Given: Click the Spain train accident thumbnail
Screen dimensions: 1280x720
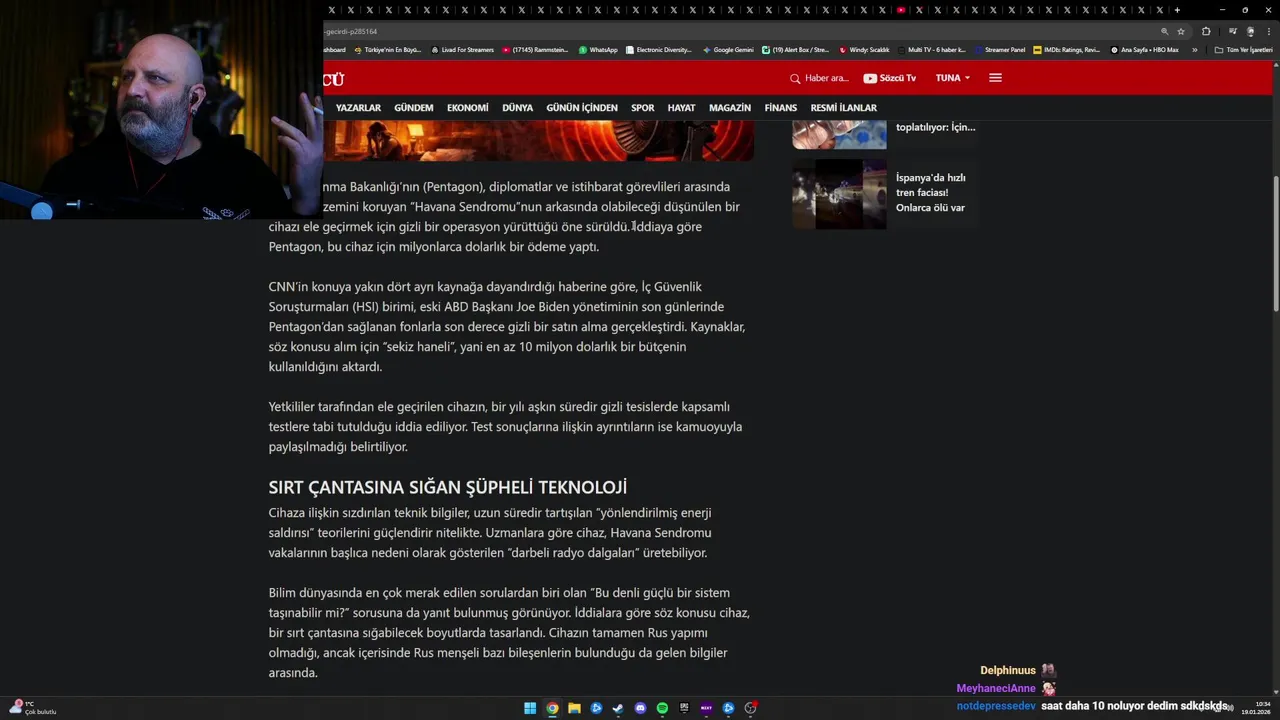Looking at the screenshot, I should (839, 194).
